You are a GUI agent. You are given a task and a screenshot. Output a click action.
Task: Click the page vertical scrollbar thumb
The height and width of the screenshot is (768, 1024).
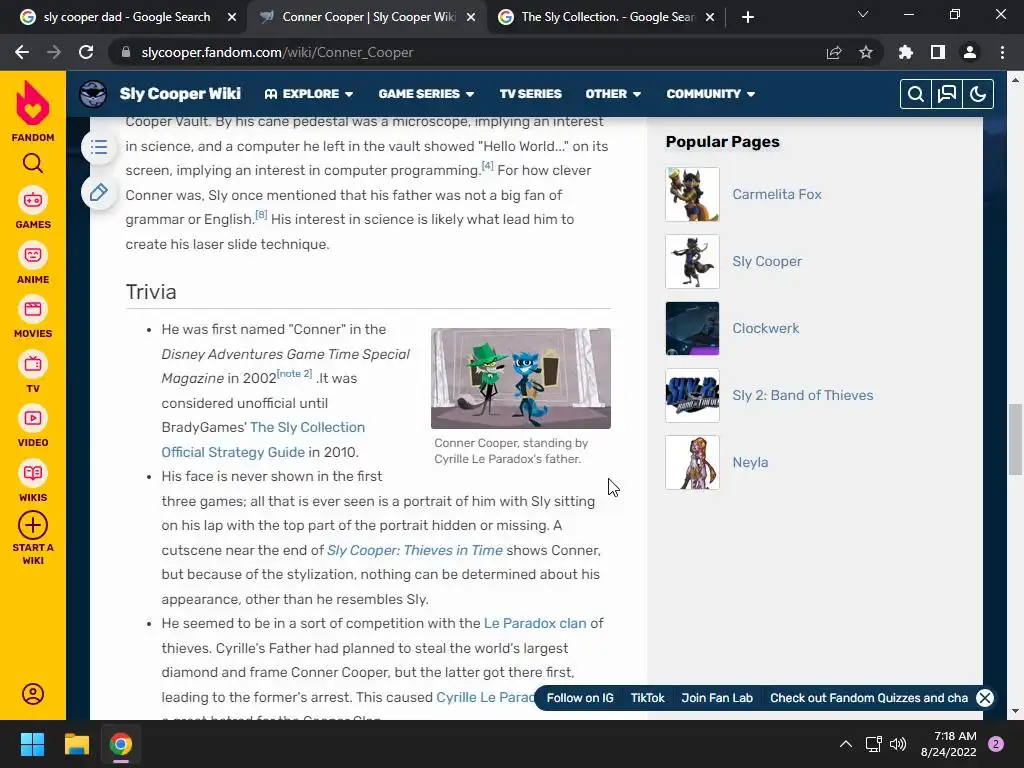point(1015,440)
